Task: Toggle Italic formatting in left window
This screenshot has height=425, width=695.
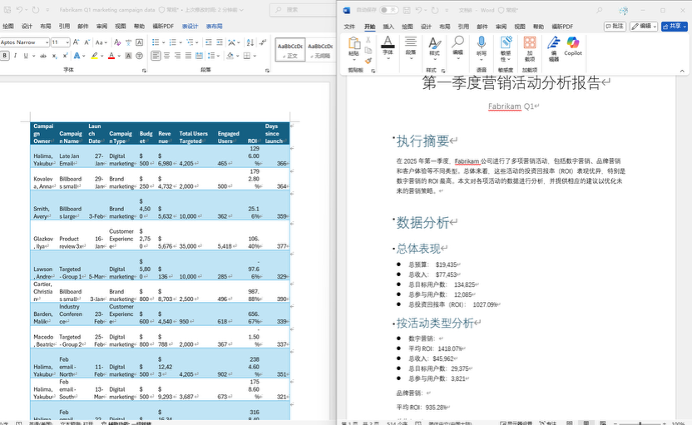Action: coord(16,56)
